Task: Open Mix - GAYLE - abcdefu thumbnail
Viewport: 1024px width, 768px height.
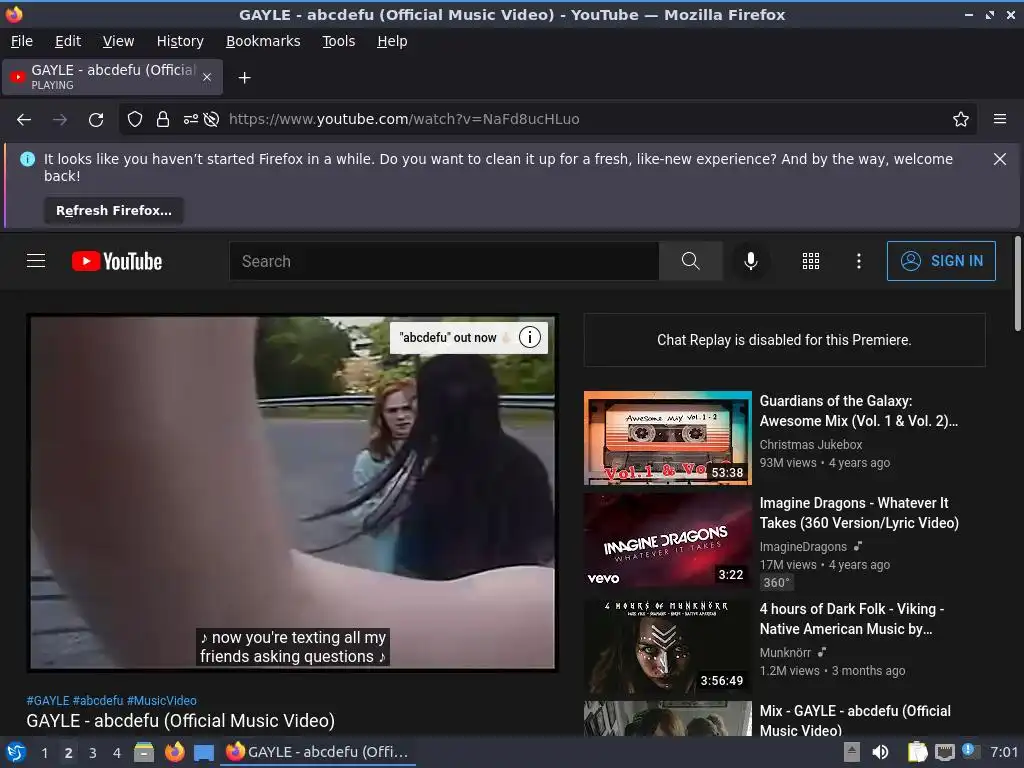Action: pos(667,718)
